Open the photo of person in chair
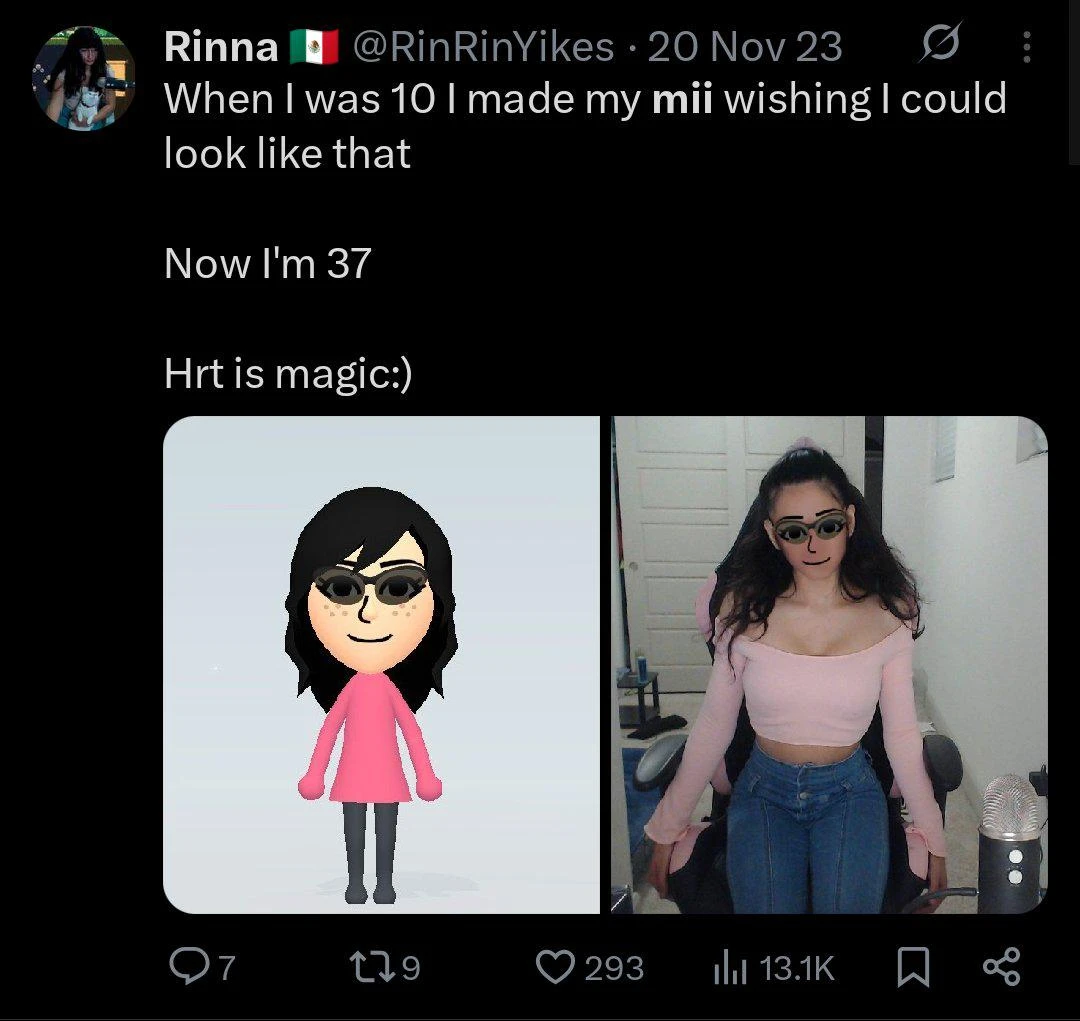The image size is (1080, 1021). click(x=829, y=664)
